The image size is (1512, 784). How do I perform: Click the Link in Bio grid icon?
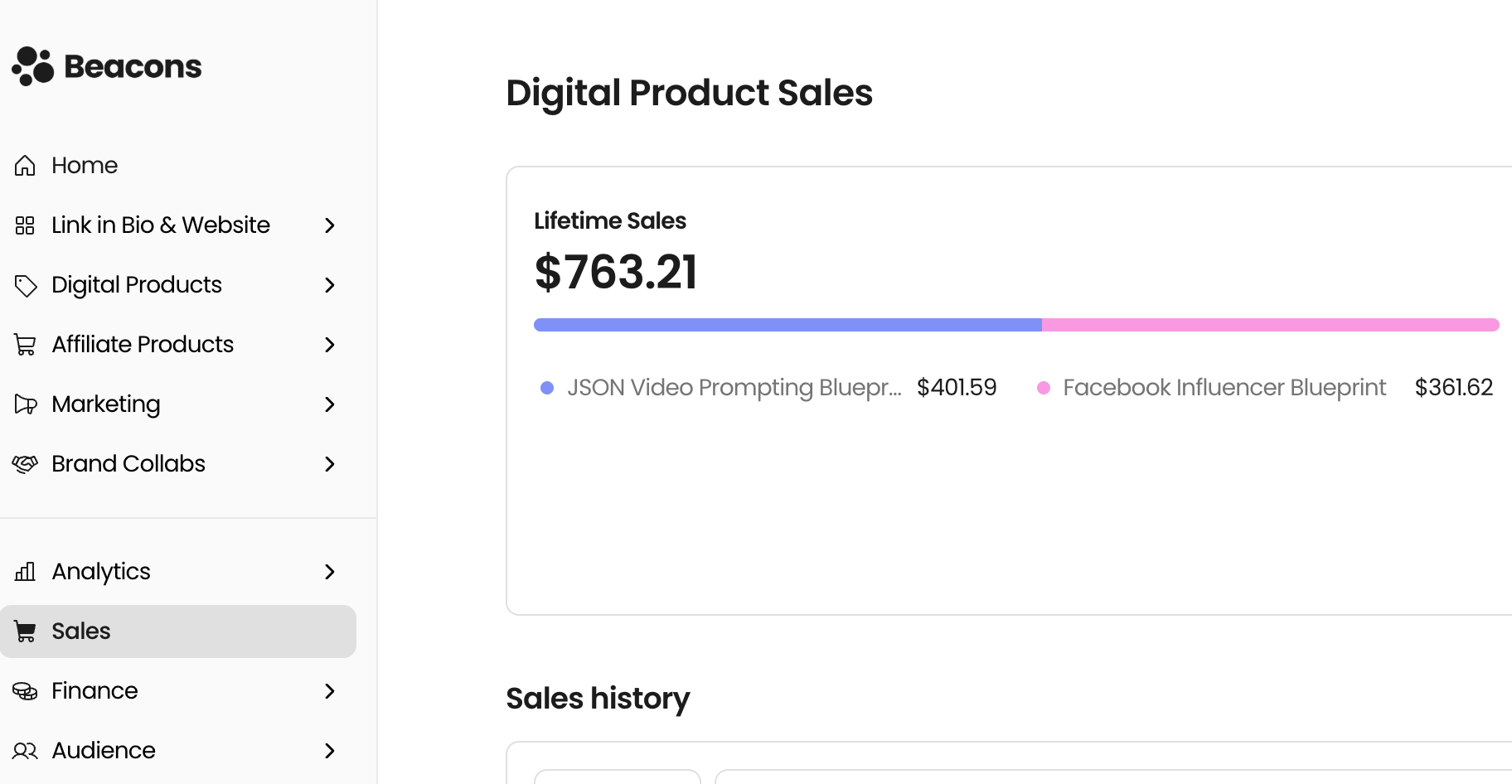[x=25, y=225]
